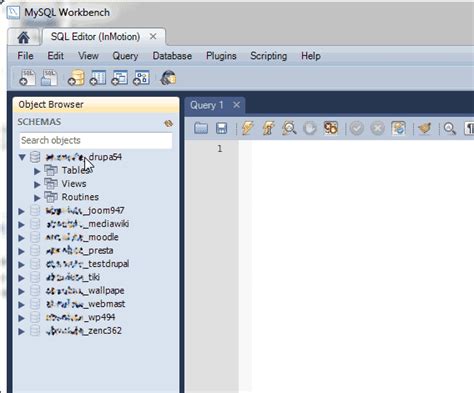Create a new view icon
The width and height of the screenshot is (474, 393).
tap(119, 78)
